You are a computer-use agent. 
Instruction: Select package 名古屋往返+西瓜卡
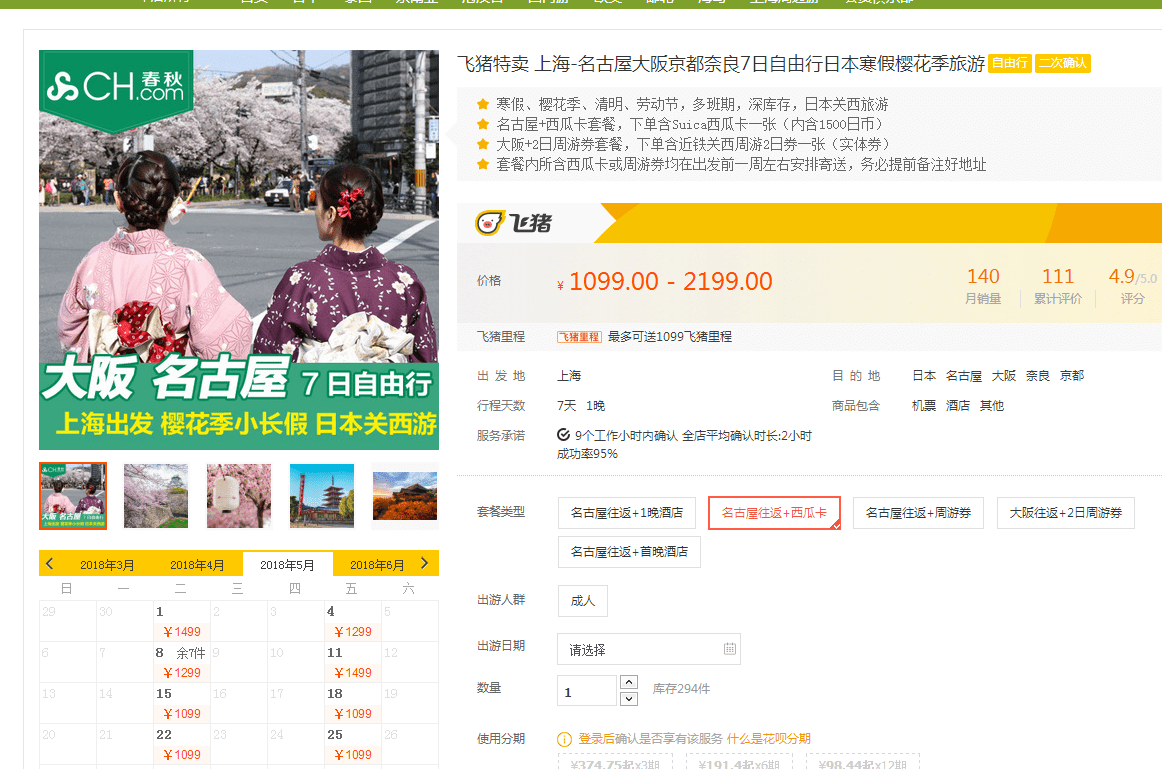coord(774,513)
